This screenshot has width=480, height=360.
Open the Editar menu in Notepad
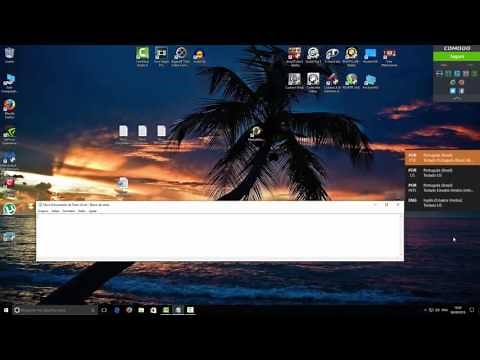[55, 211]
